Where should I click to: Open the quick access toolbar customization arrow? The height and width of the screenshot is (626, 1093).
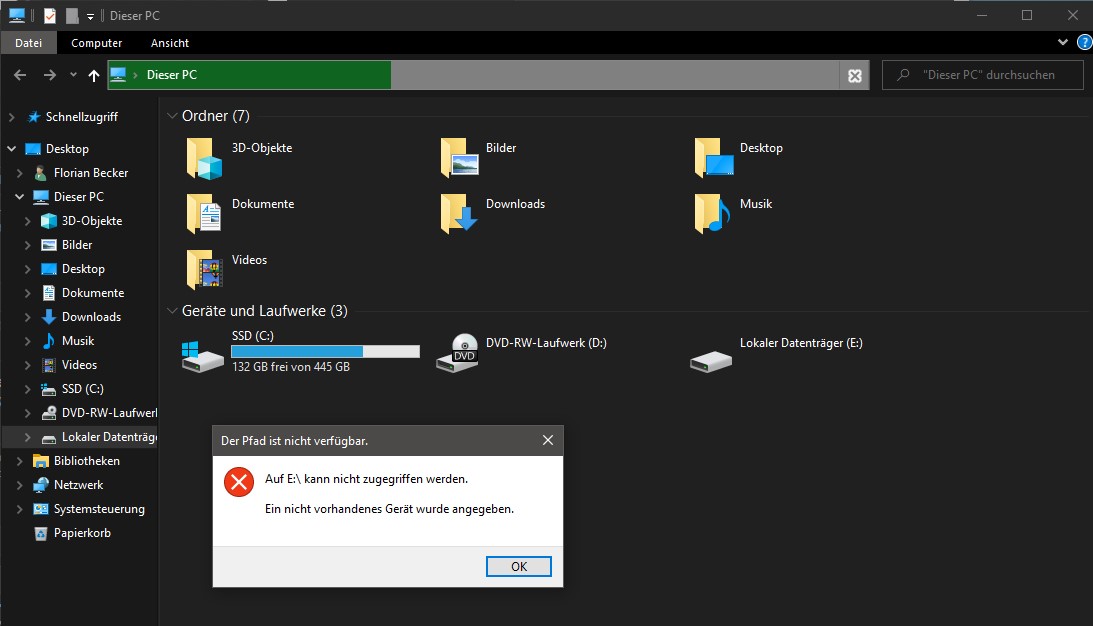coord(90,15)
